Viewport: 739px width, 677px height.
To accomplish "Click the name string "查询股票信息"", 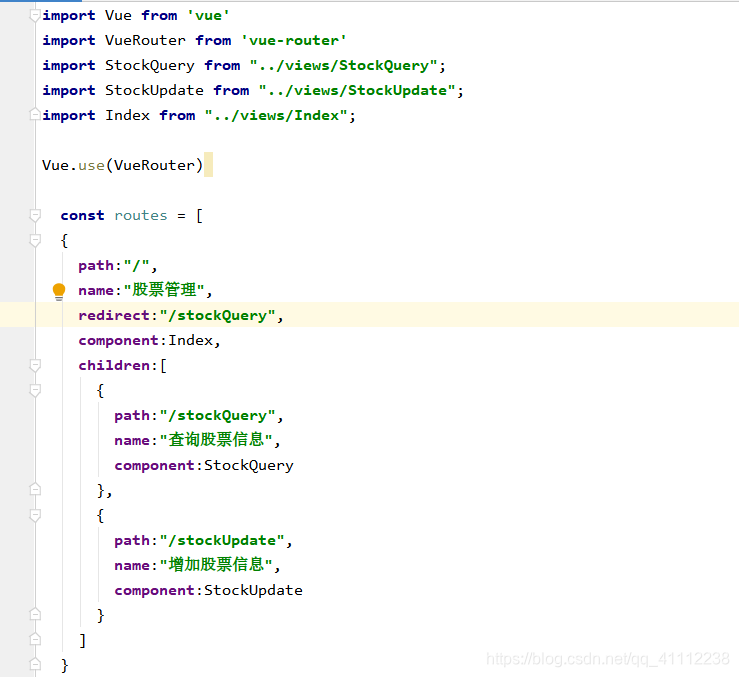I will coord(216,440).
